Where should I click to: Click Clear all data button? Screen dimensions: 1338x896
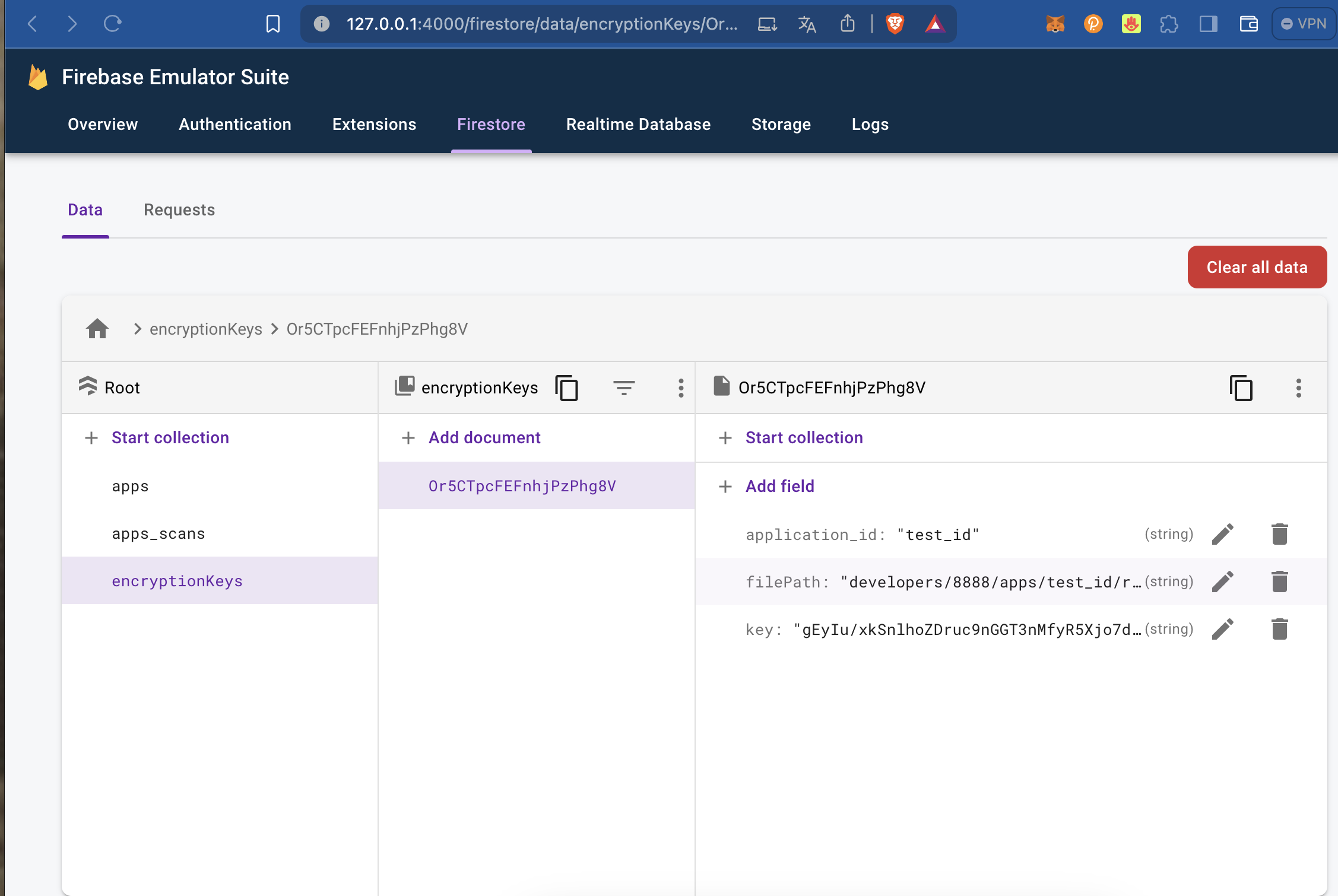(x=1257, y=267)
